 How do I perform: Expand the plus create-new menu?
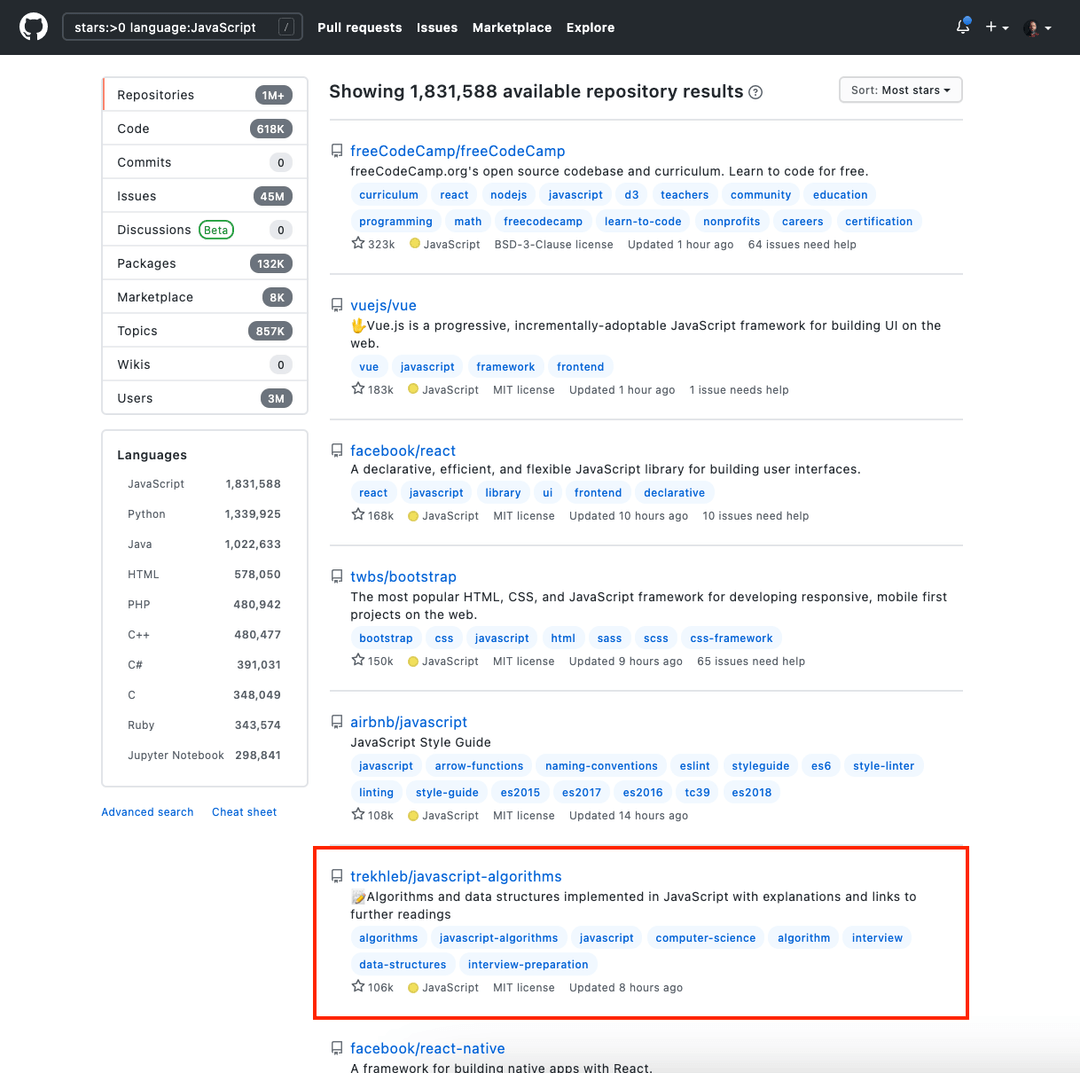(996, 27)
